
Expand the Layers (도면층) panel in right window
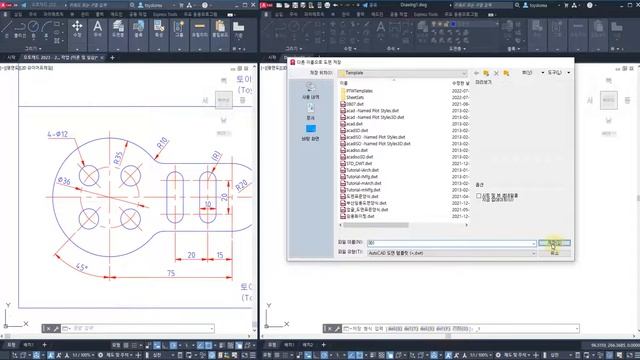[x=458, y=49]
